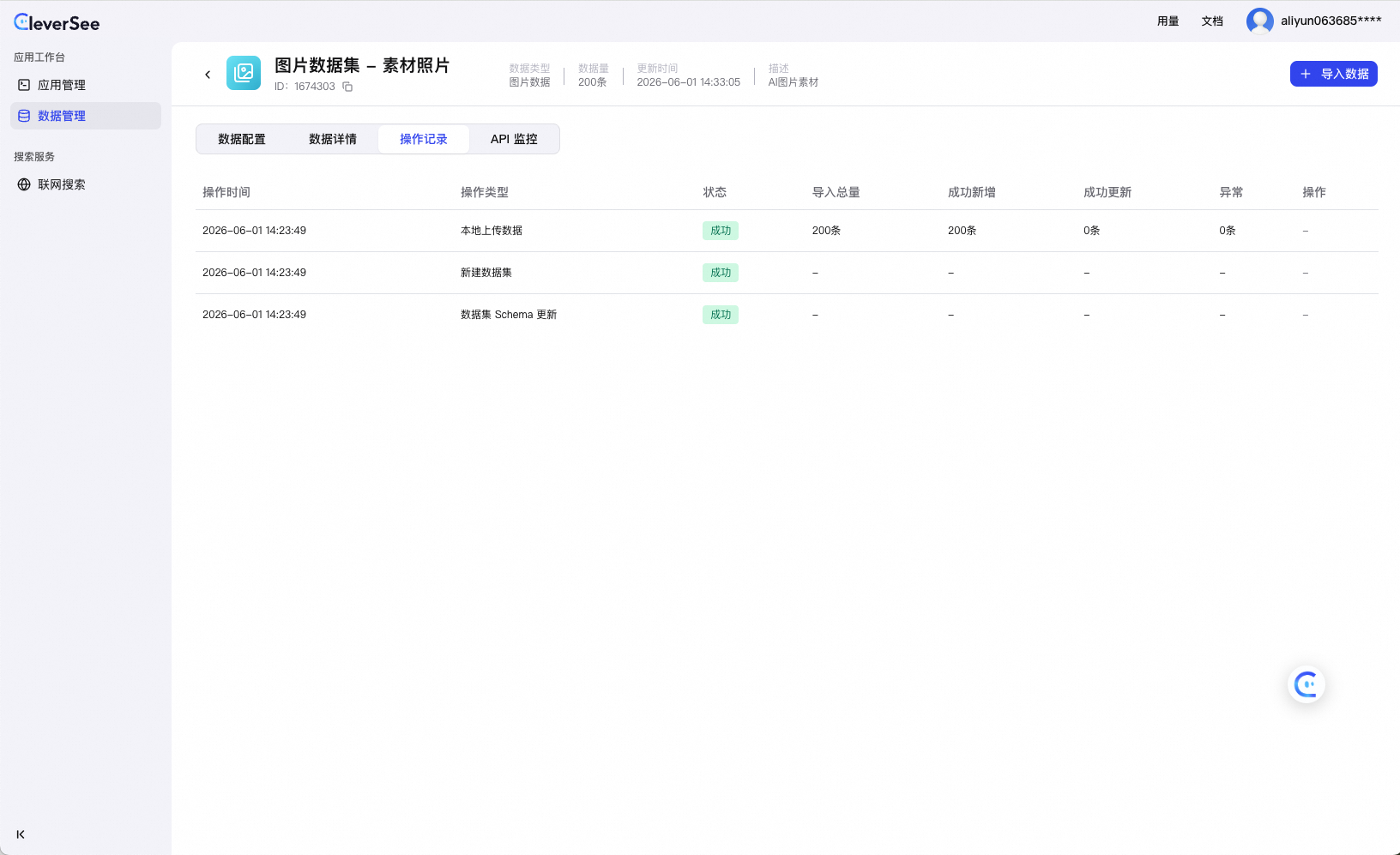Image resolution: width=1400 pixels, height=855 pixels.
Task: Open 文档 in the top bar
Action: (x=1212, y=21)
